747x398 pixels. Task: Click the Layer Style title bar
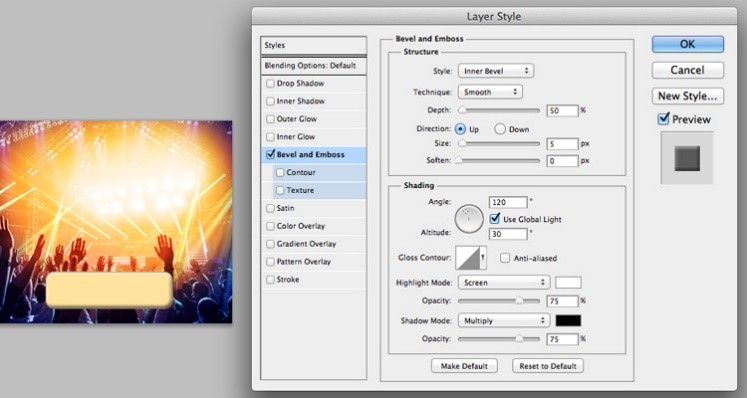click(494, 16)
